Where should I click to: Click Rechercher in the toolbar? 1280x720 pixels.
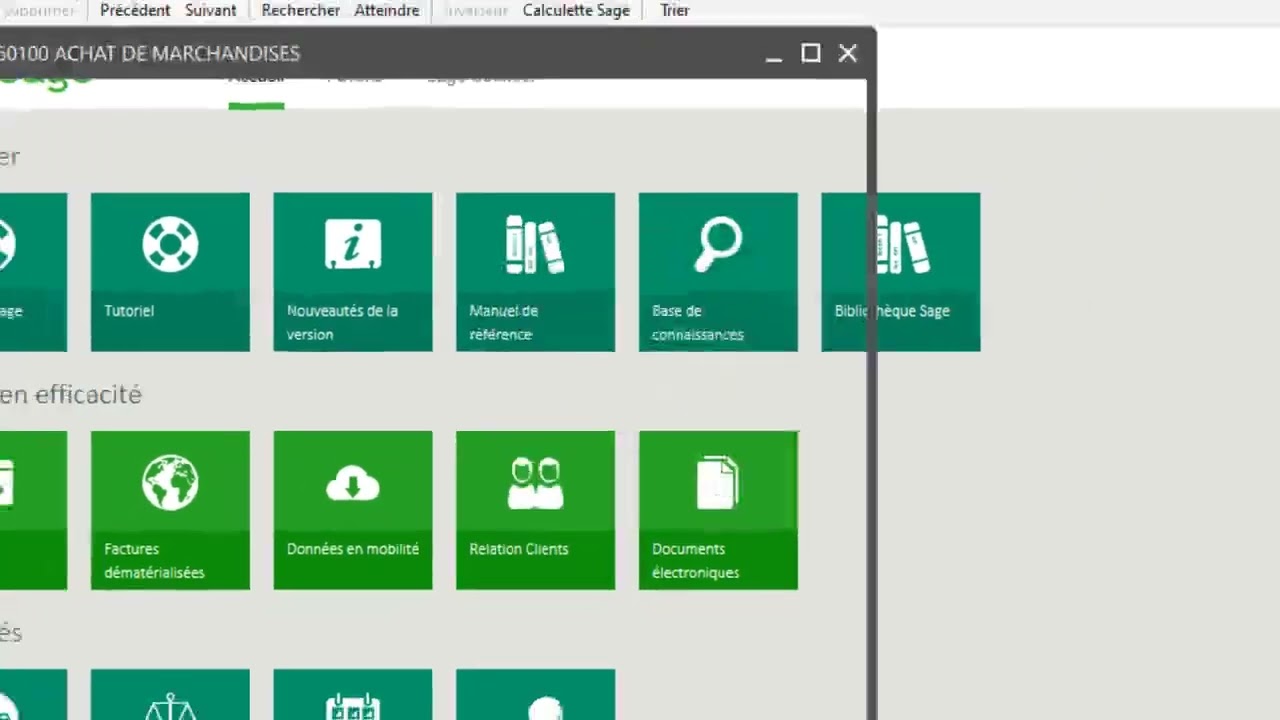(x=301, y=10)
